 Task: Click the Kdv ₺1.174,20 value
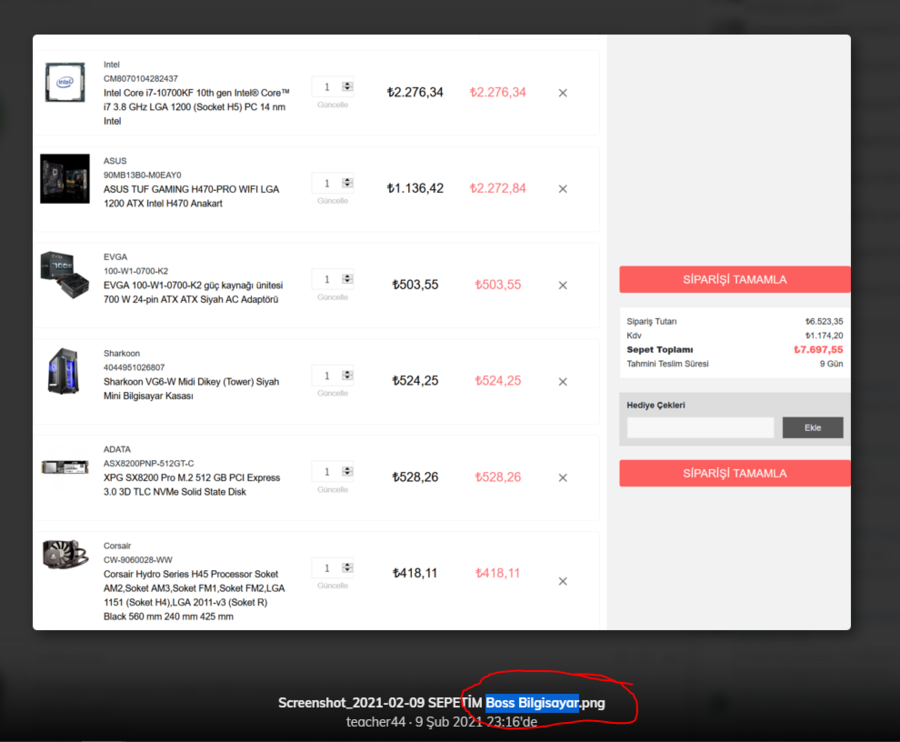tap(824, 336)
